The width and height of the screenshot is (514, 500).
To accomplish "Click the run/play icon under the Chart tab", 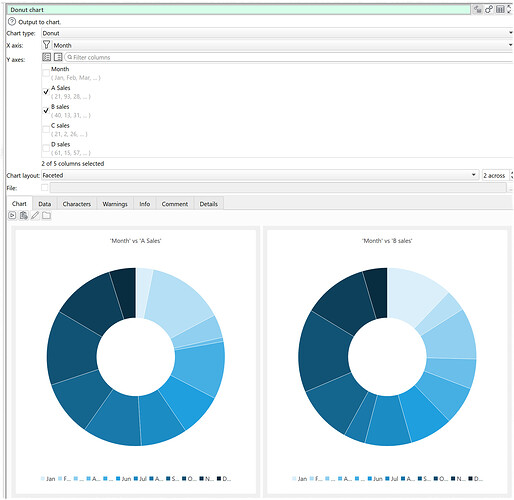I will coord(12,216).
